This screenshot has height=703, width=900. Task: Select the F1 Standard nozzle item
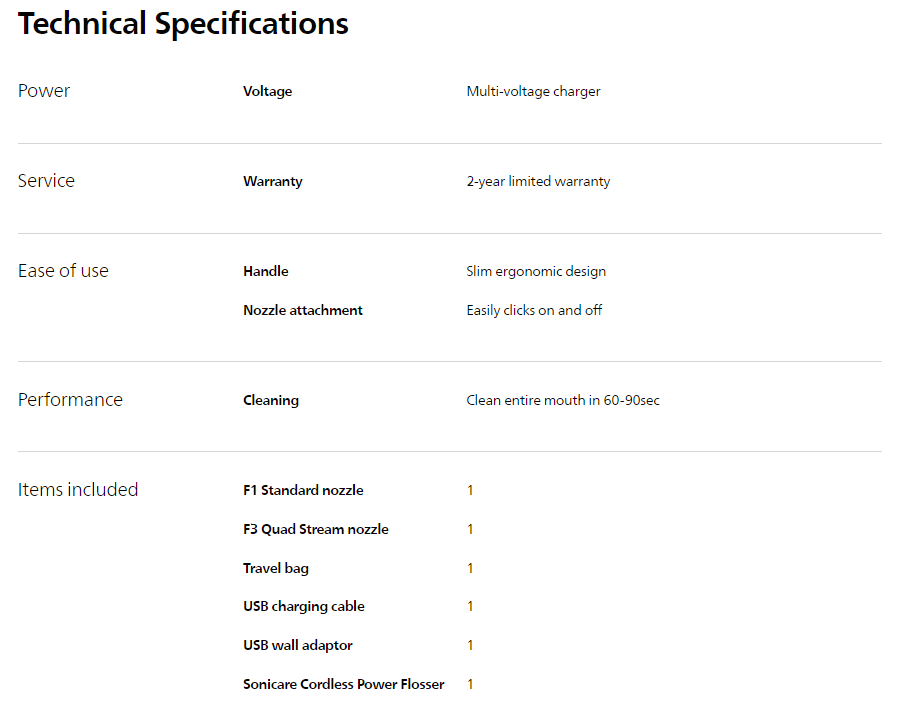(303, 491)
